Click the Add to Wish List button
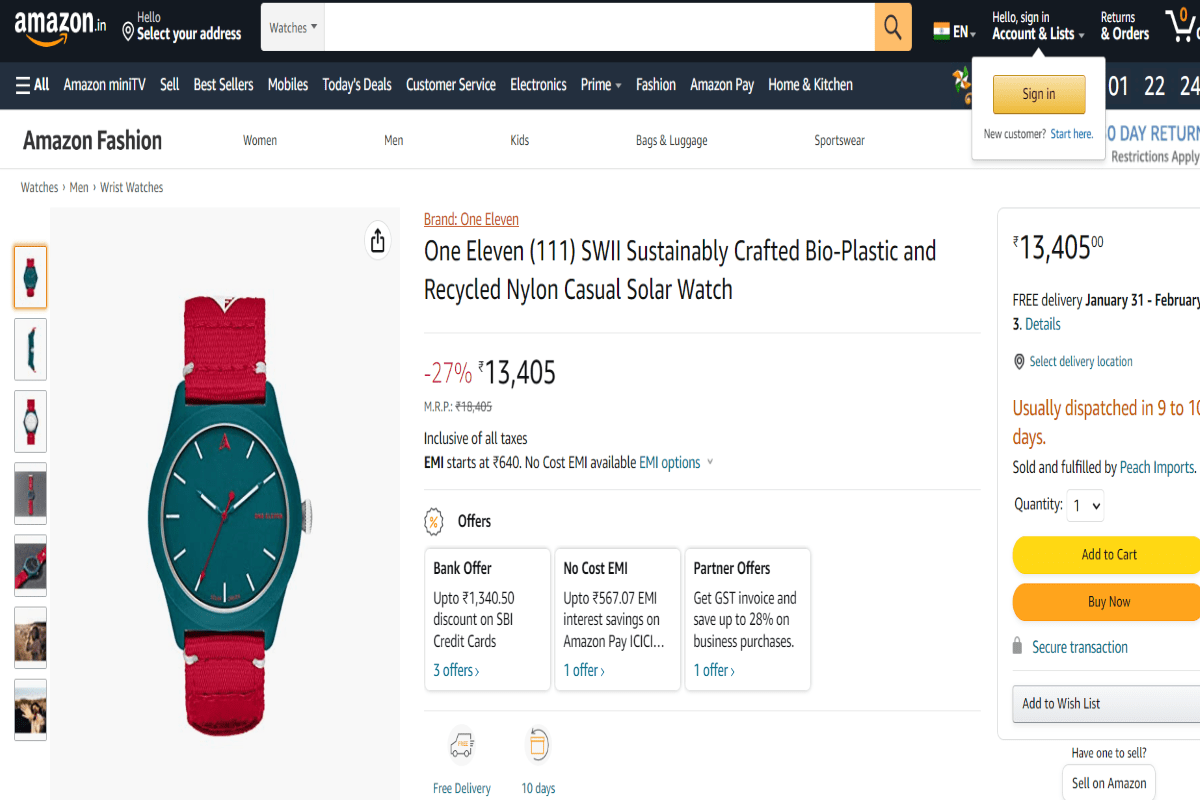 pos(1060,703)
